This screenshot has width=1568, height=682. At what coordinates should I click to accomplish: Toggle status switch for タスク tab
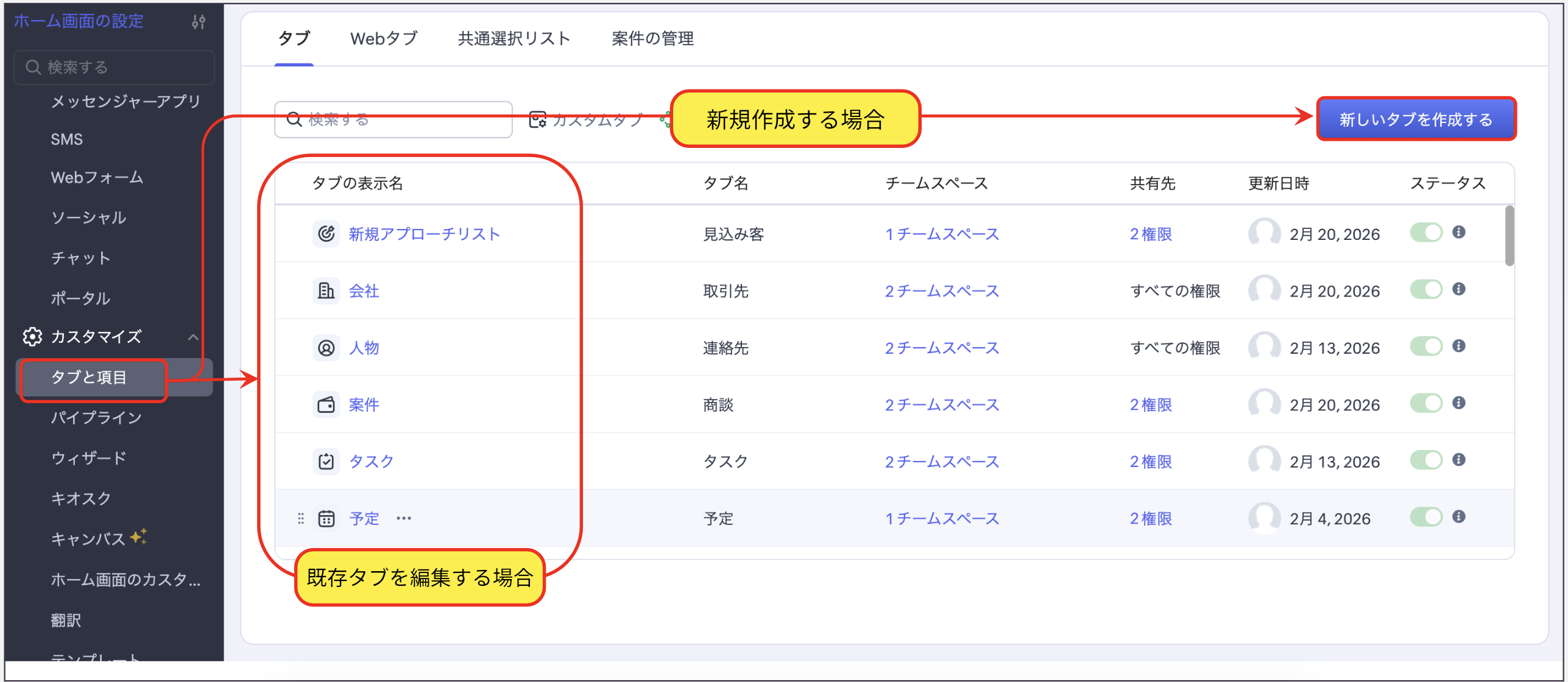(1426, 460)
